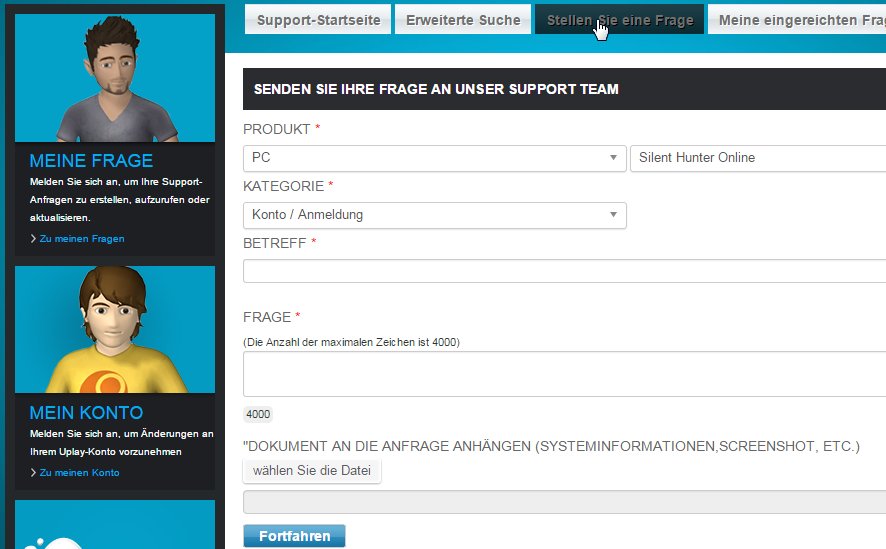Click the arrow icon beside Zu meinen Fragen
The width and height of the screenshot is (886, 549).
(33, 239)
